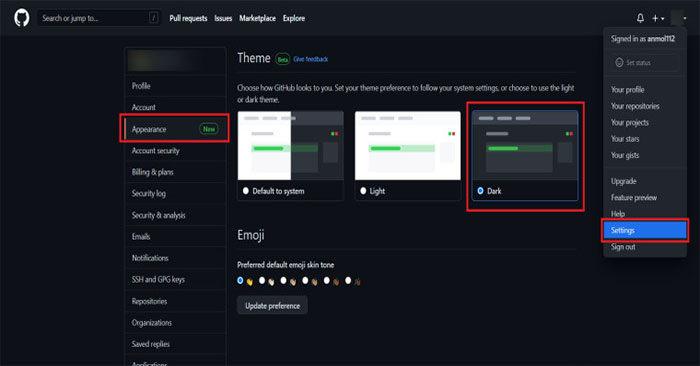Open Marketplace in top navigation
This screenshot has width=700, height=366.
pyautogui.click(x=257, y=18)
